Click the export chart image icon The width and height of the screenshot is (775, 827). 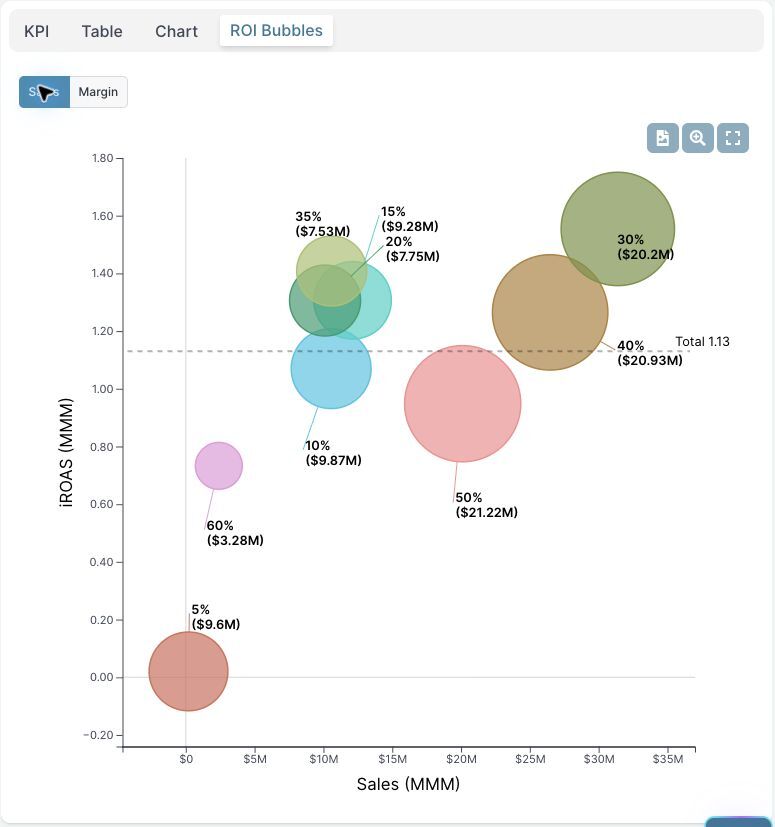(x=663, y=138)
